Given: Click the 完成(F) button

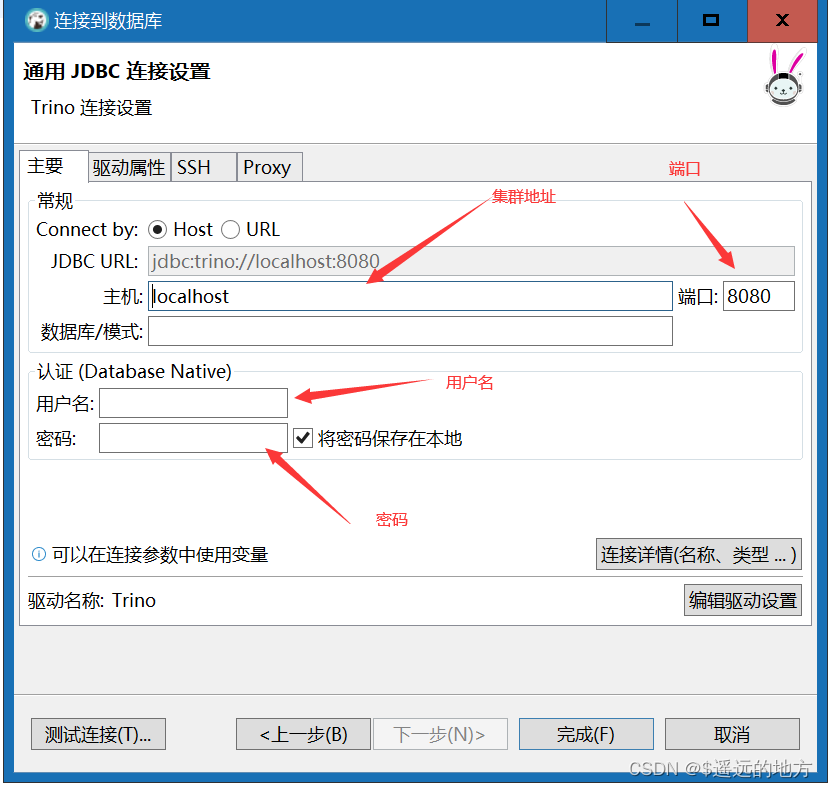Looking at the screenshot, I should [586, 734].
